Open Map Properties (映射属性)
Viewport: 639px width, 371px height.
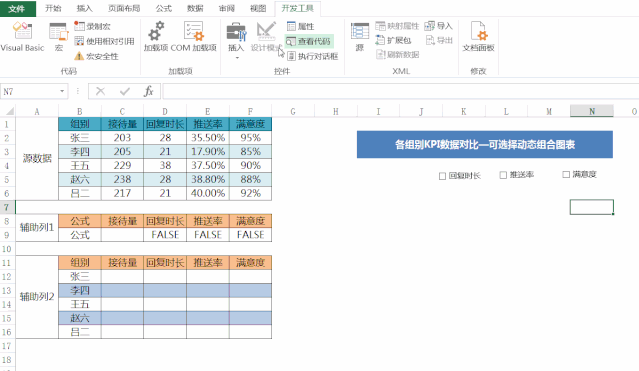pos(397,26)
